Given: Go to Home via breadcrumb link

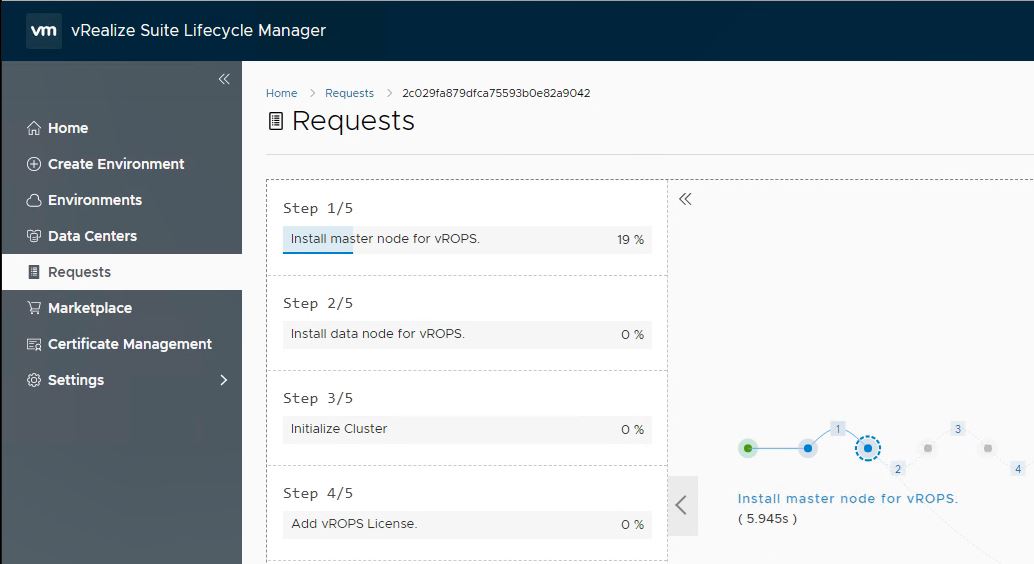Looking at the screenshot, I should (281, 93).
